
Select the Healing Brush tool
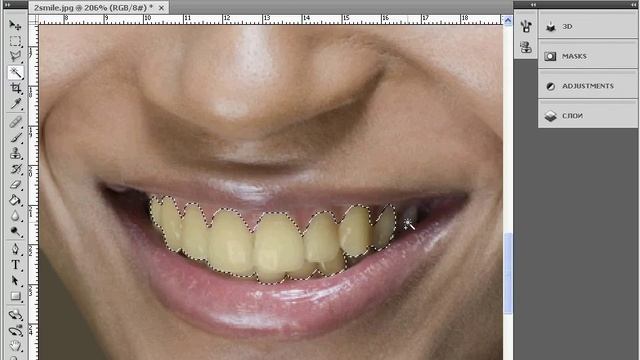[16, 122]
